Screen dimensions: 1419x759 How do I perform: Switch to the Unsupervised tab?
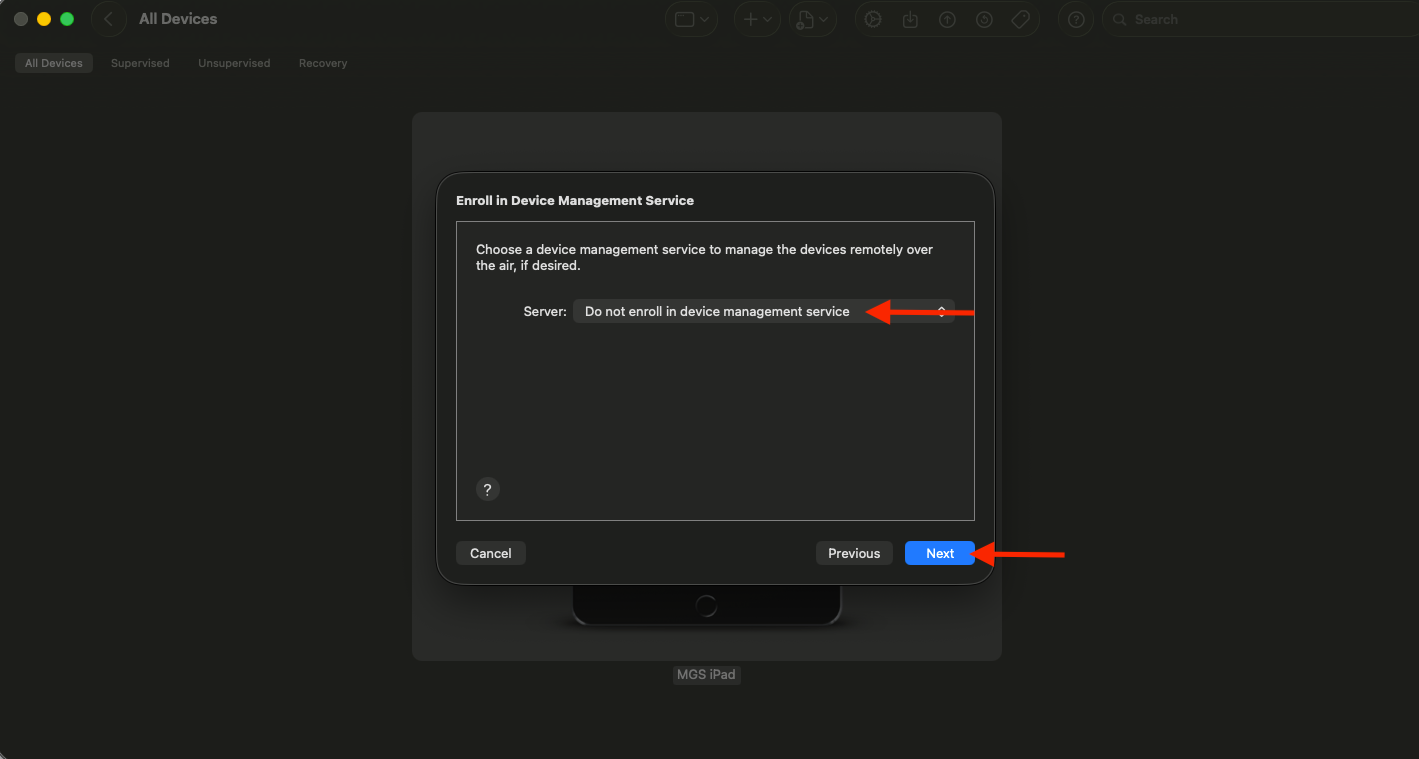(234, 63)
